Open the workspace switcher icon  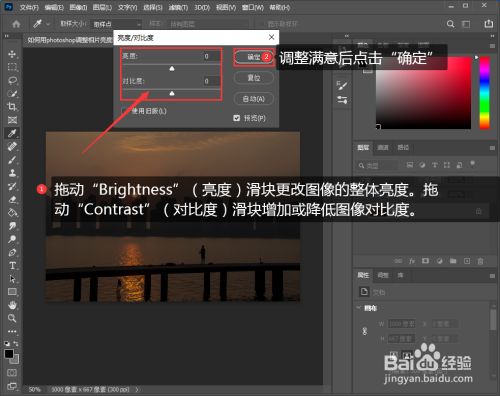click(x=466, y=24)
